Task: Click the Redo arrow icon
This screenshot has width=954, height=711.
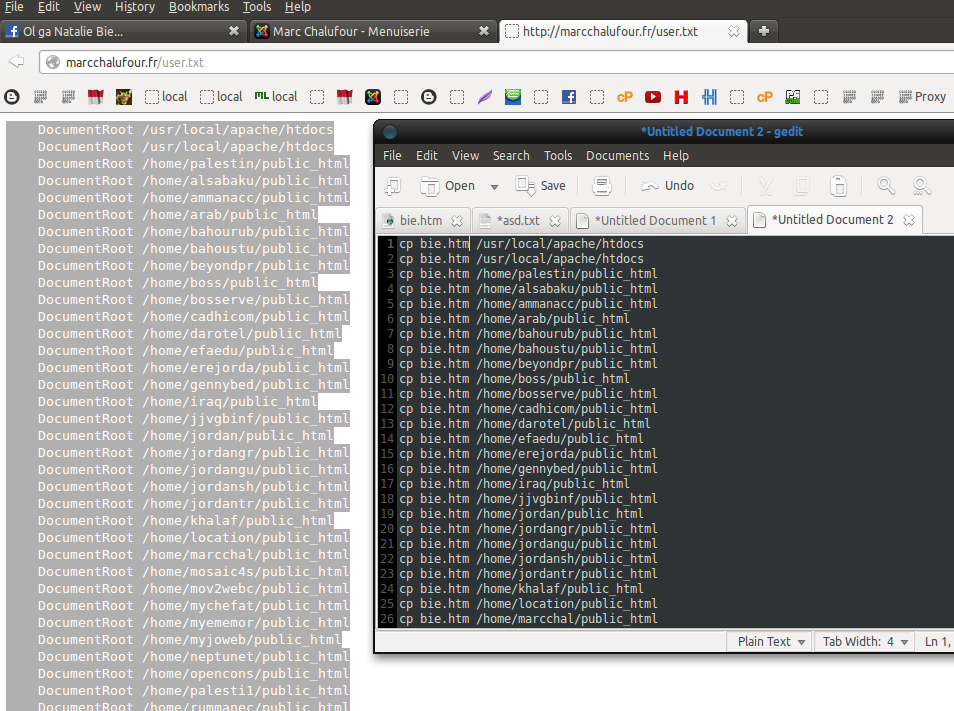Action: [719, 186]
